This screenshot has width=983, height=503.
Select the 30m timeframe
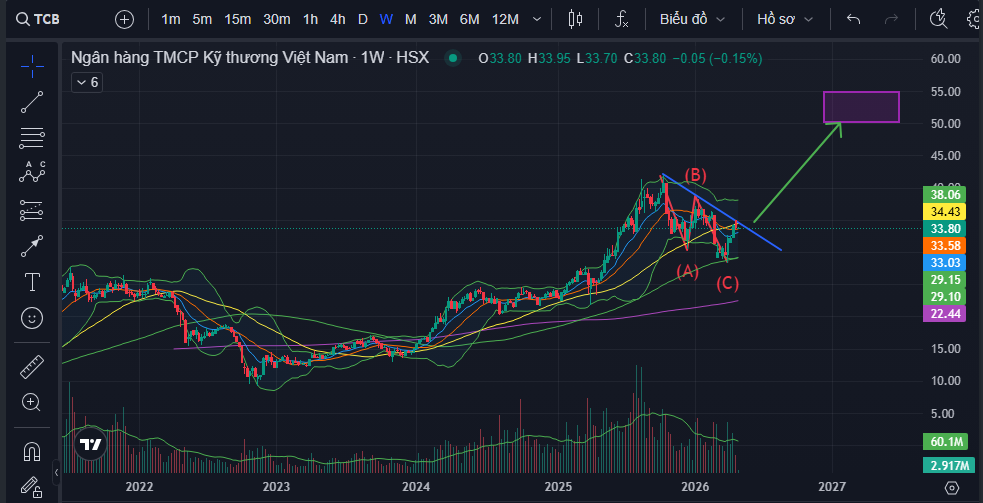point(276,19)
